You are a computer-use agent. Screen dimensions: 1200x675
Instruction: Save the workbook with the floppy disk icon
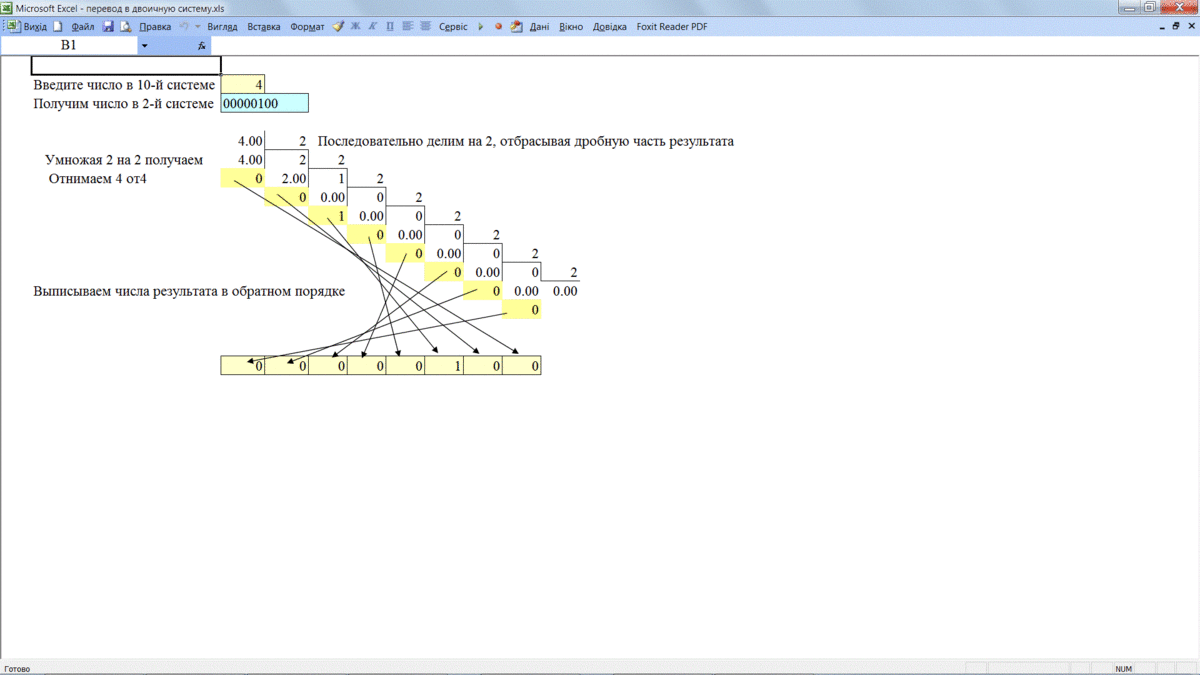point(108,27)
